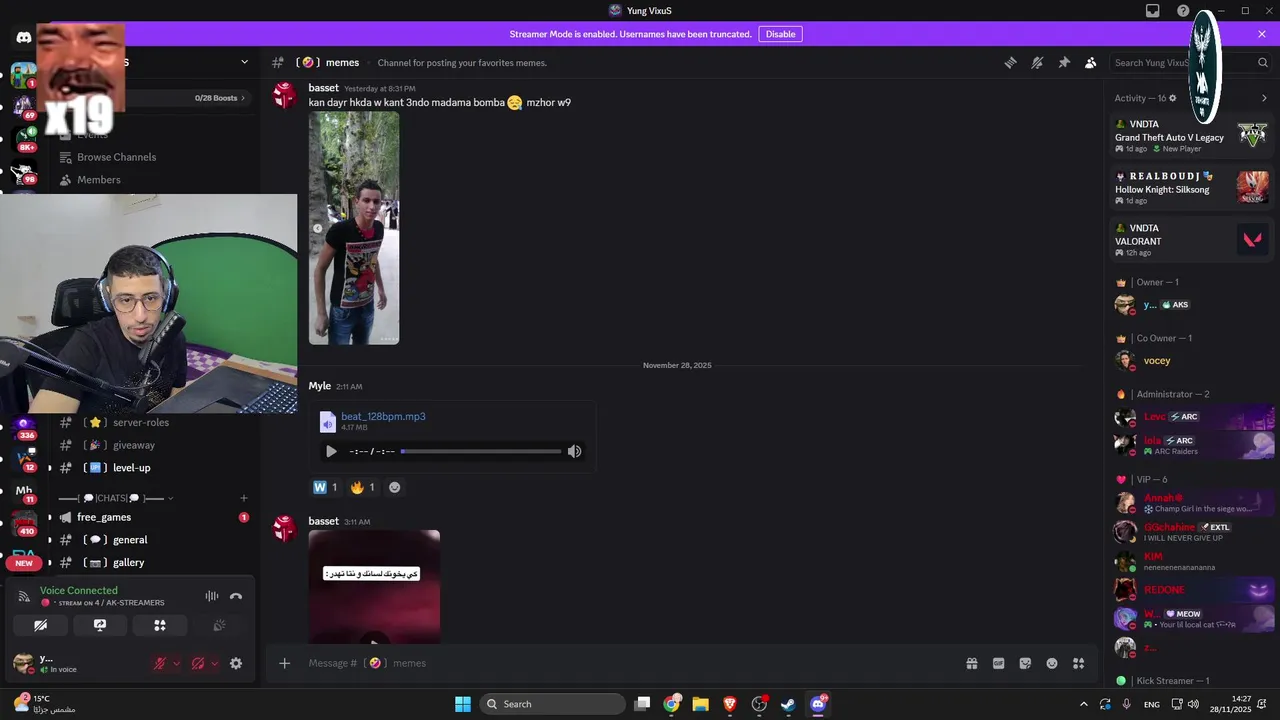
Task: Open headphone output options arrow
Action: [215, 663]
